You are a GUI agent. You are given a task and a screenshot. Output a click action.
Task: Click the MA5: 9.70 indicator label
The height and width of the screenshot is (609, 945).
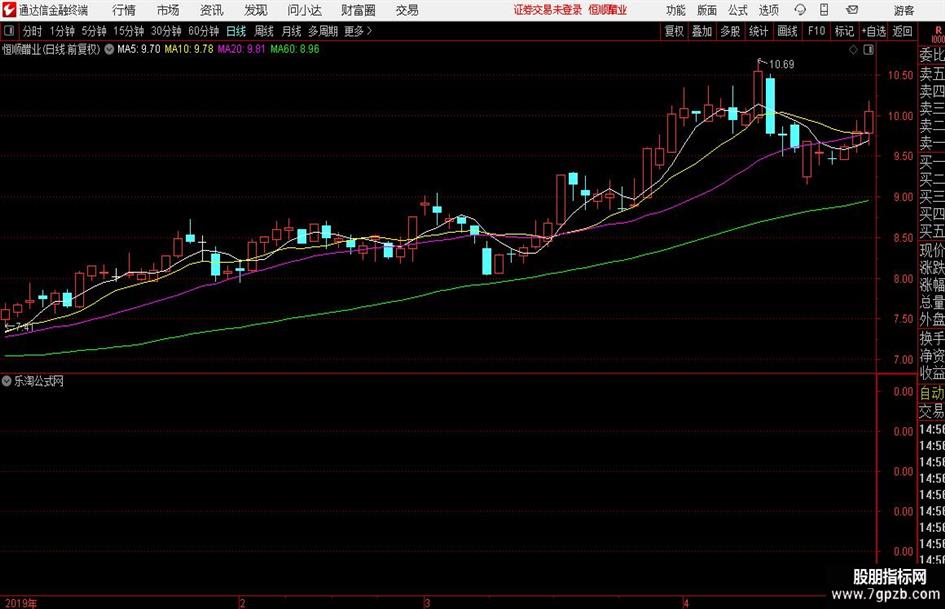click(x=139, y=49)
